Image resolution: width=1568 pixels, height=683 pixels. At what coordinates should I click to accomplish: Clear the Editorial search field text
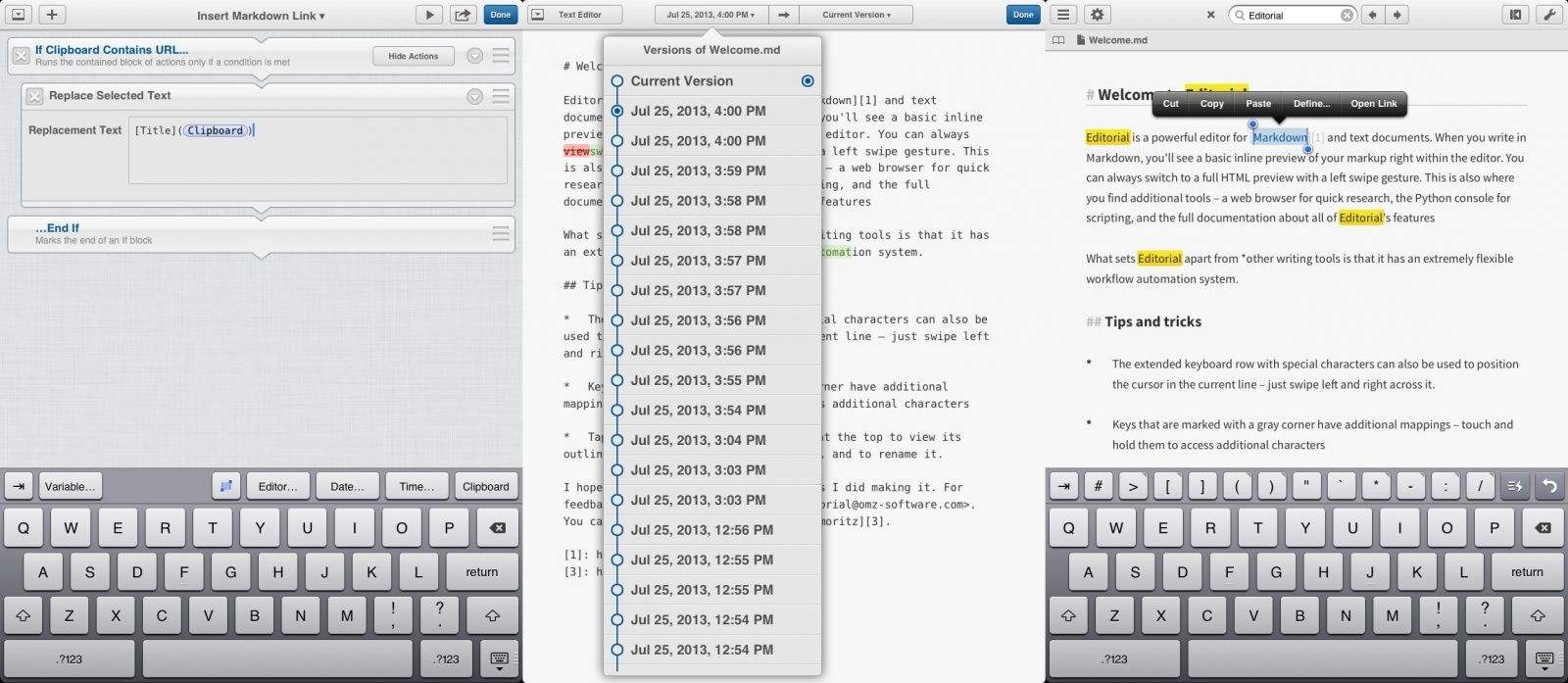(1347, 16)
